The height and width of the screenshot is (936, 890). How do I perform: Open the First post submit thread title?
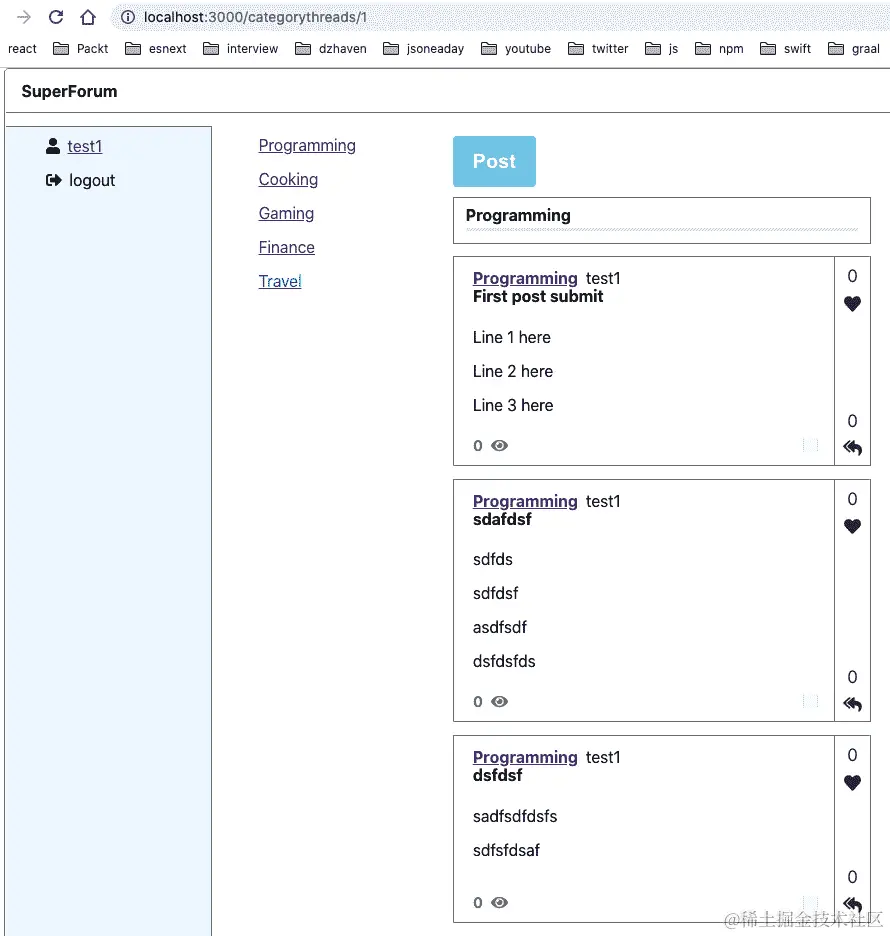point(538,297)
